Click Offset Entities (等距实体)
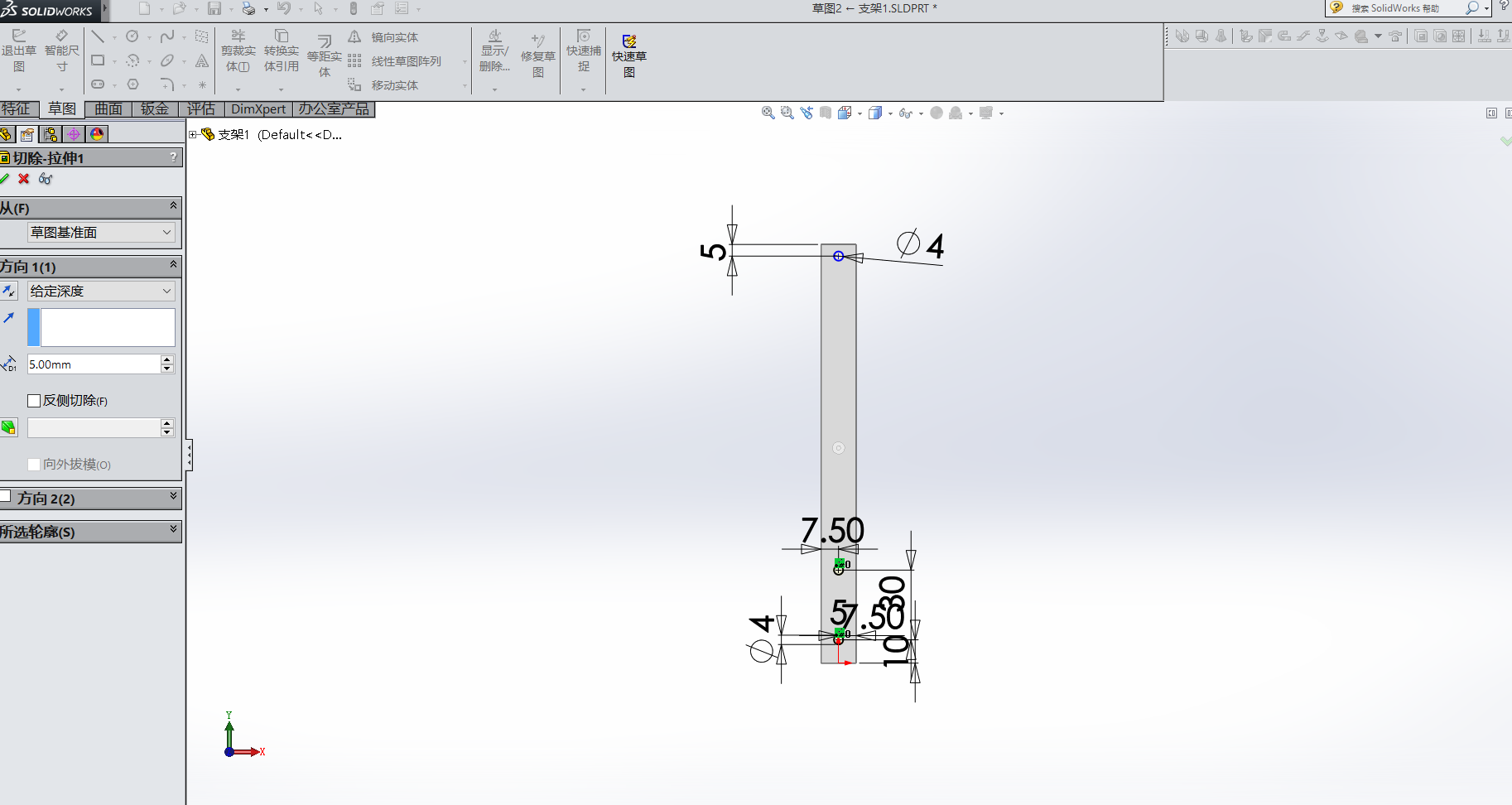 325,56
